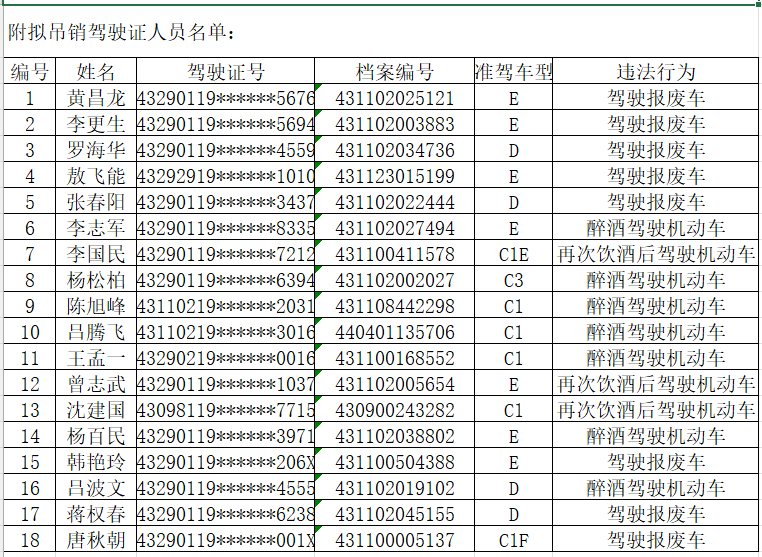Click the 姓名 column header cell
The height and width of the screenshot is (557, 762).
96,71
